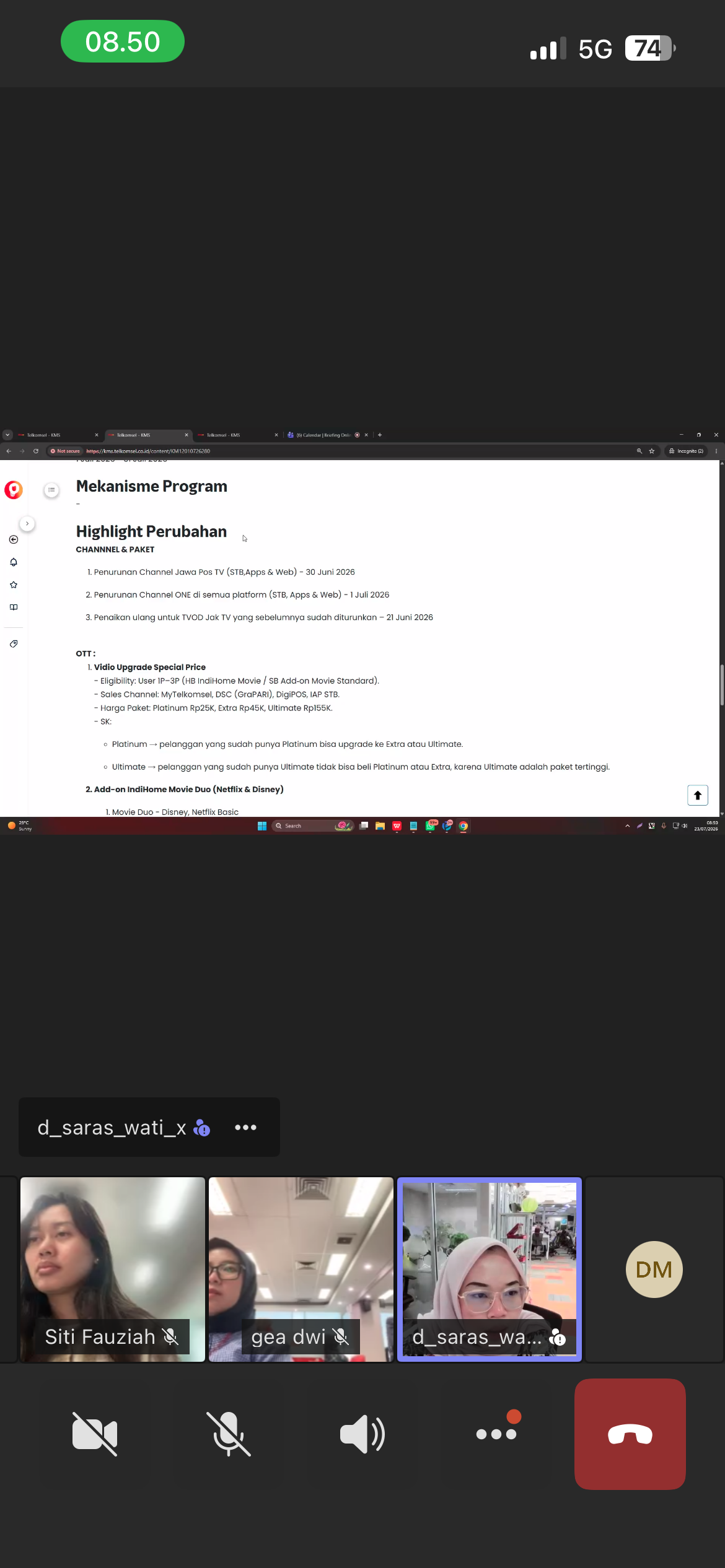The image size is (725, 1568).
Task: Tap the presenter badge icon beside d_saras_wati_x
Action: 202,1128
